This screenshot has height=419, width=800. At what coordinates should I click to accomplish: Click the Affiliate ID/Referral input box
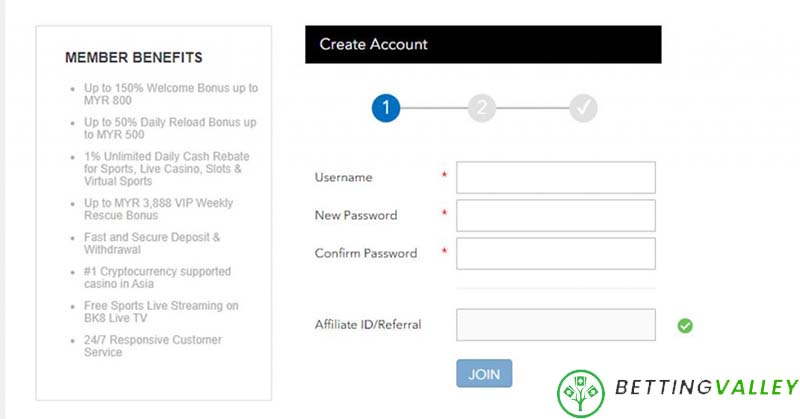pyautogui.click(x=555, y=325)
